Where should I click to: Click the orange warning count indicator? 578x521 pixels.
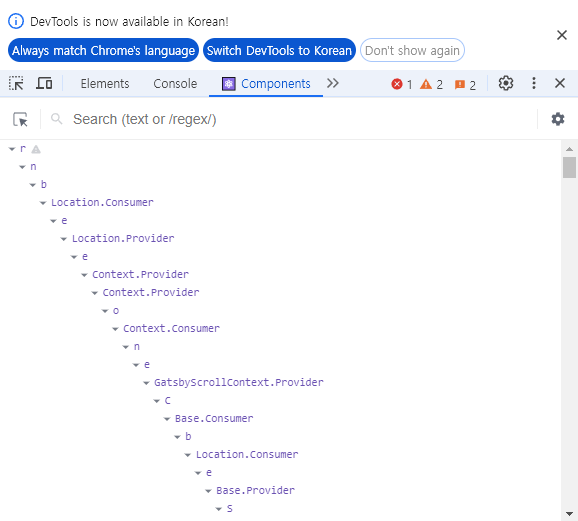coord(431,84)
